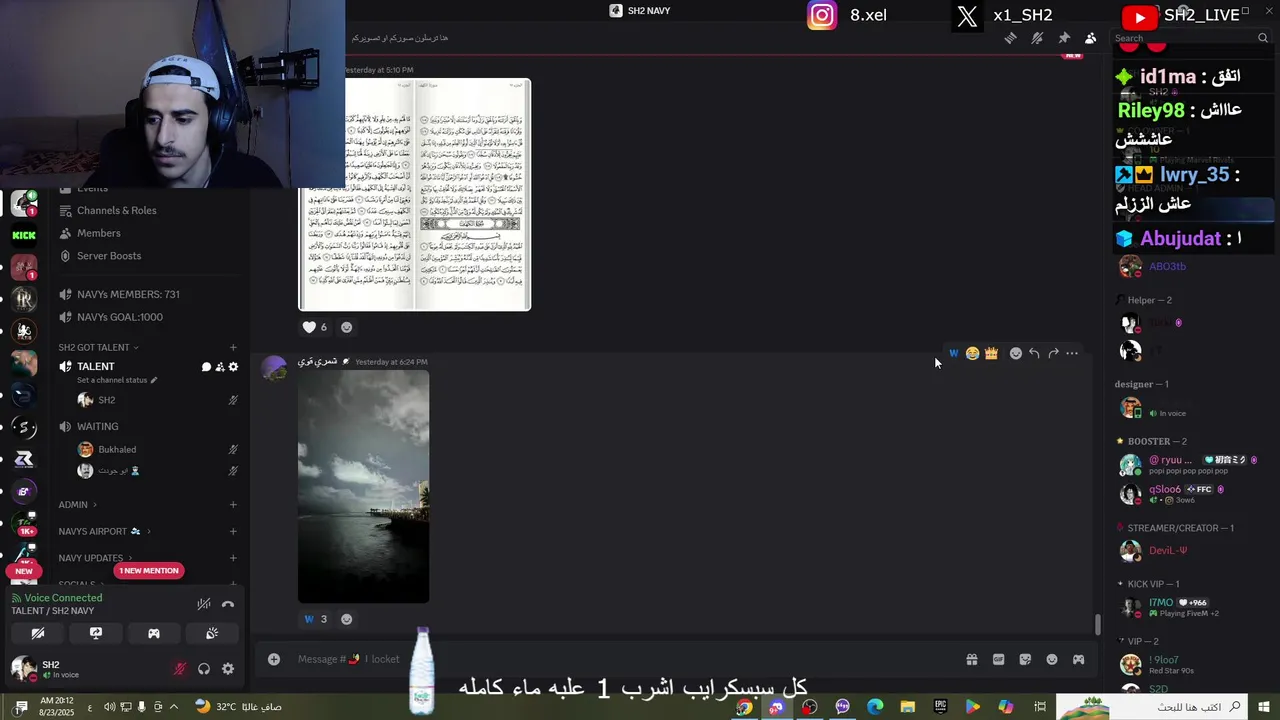Open the Epic Games Launcher in the taskbar
The image size is (1280, 720).
940,707
